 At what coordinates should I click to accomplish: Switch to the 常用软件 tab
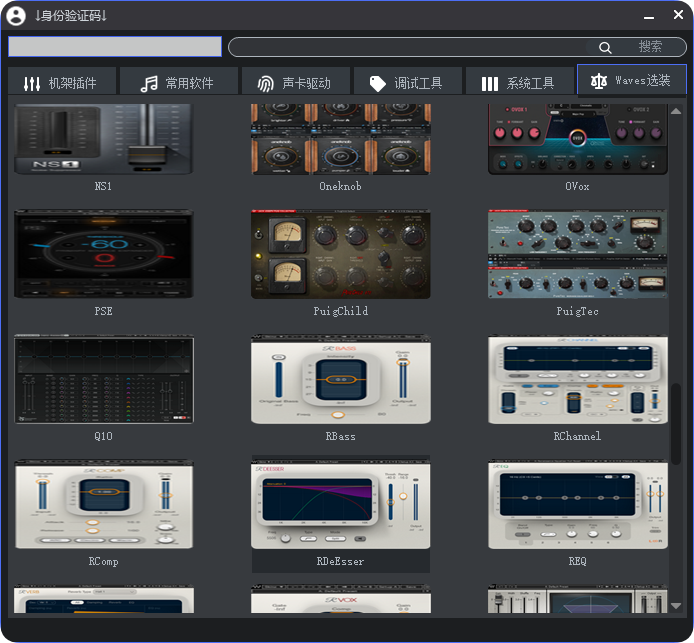[179, 81]
